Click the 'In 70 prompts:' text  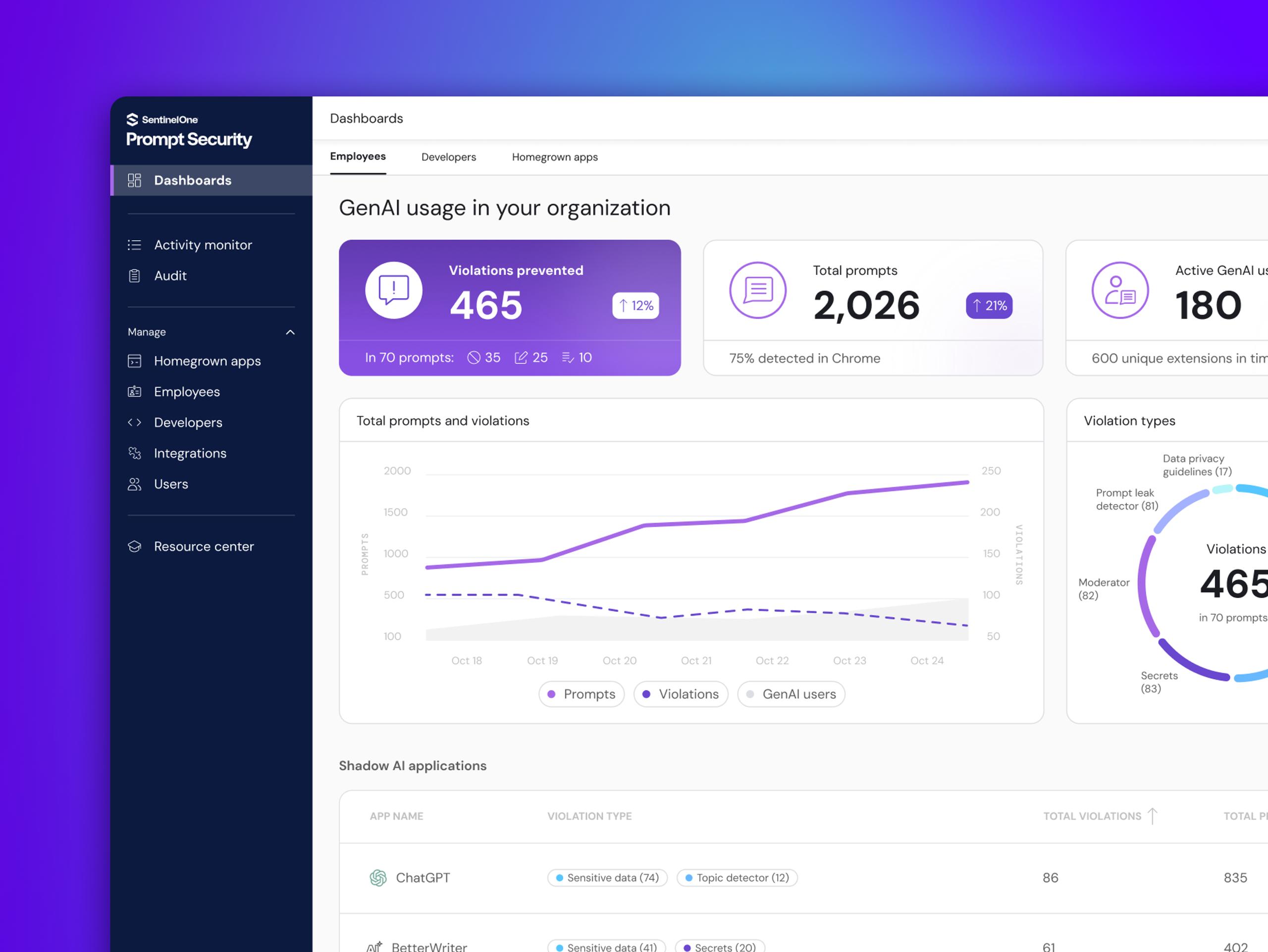click(x=409, y=358)
